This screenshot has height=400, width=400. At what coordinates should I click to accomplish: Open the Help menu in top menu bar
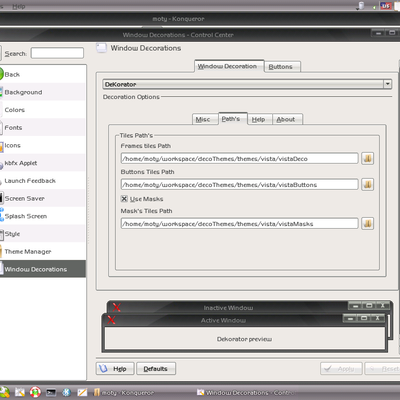[19, 6]
